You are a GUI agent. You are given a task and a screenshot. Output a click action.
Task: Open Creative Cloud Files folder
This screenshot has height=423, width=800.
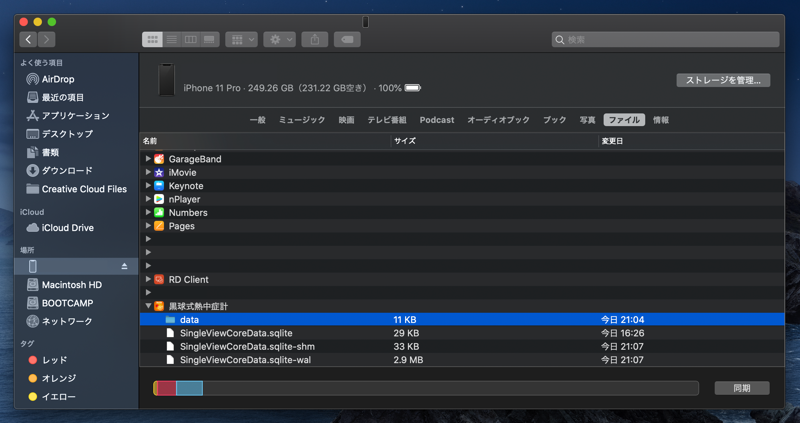(76, 189)
